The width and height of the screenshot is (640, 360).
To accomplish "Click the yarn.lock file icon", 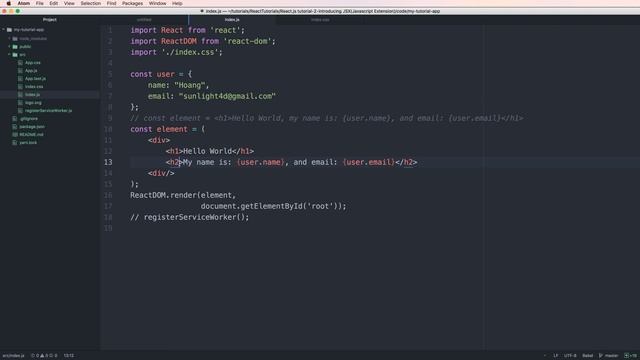I will pos(15,142).
